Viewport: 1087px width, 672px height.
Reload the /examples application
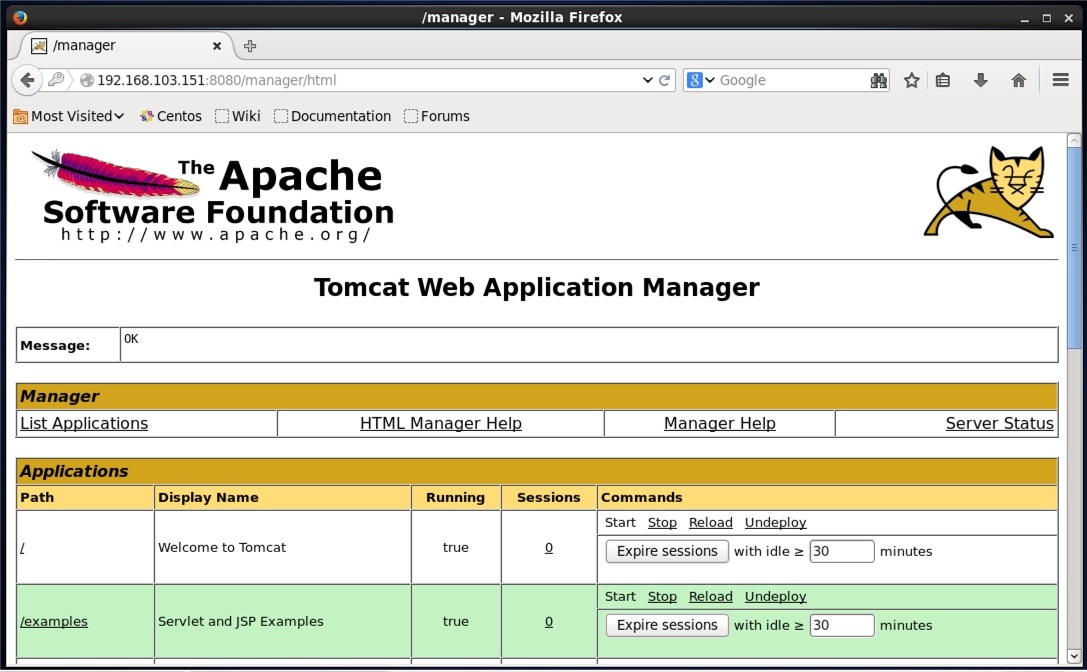[711, 596]
